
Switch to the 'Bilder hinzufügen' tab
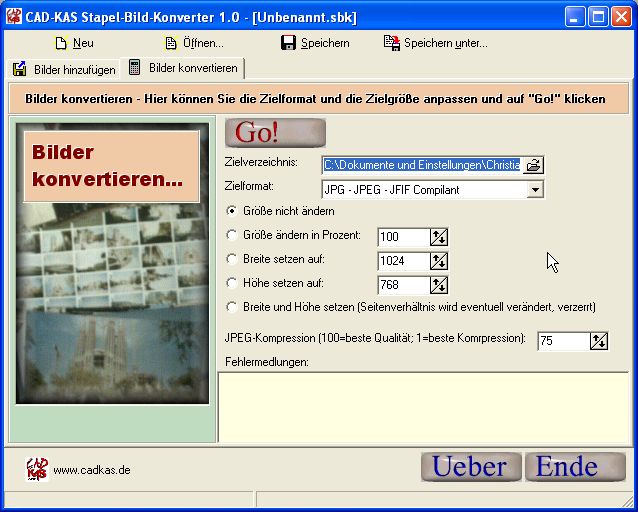click(64, 69)
